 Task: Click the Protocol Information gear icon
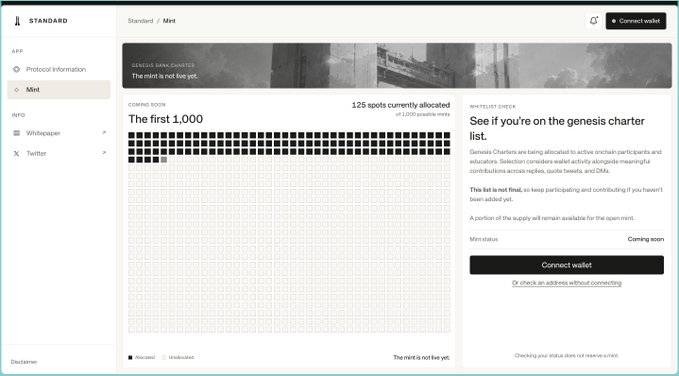coord(16,69)
